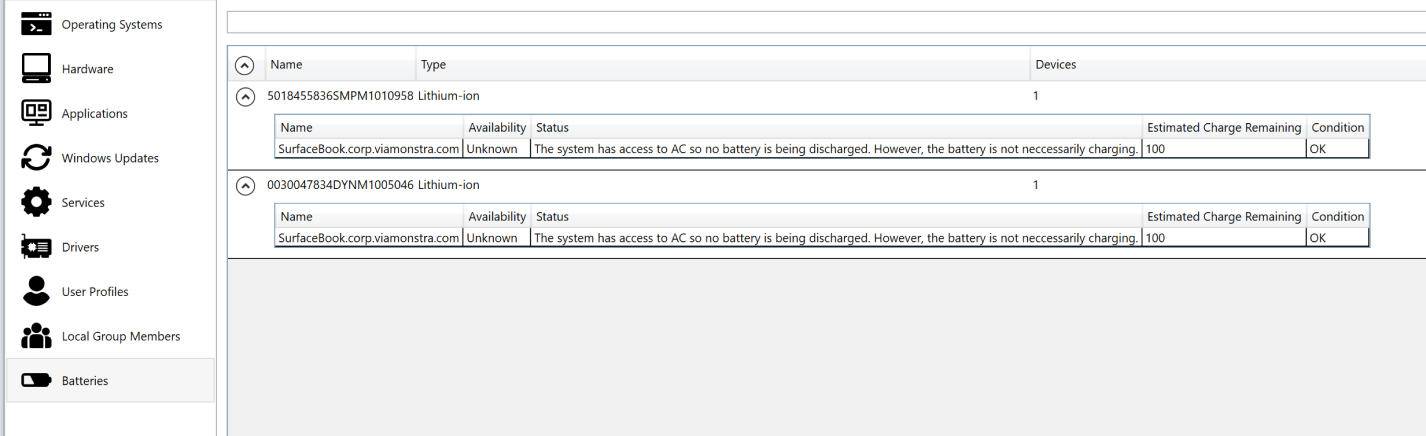This screenshot has width=1426, height=436.
Task: Select battery serial 0030047834DYNM1005046
Action: (x=340, y=185)
